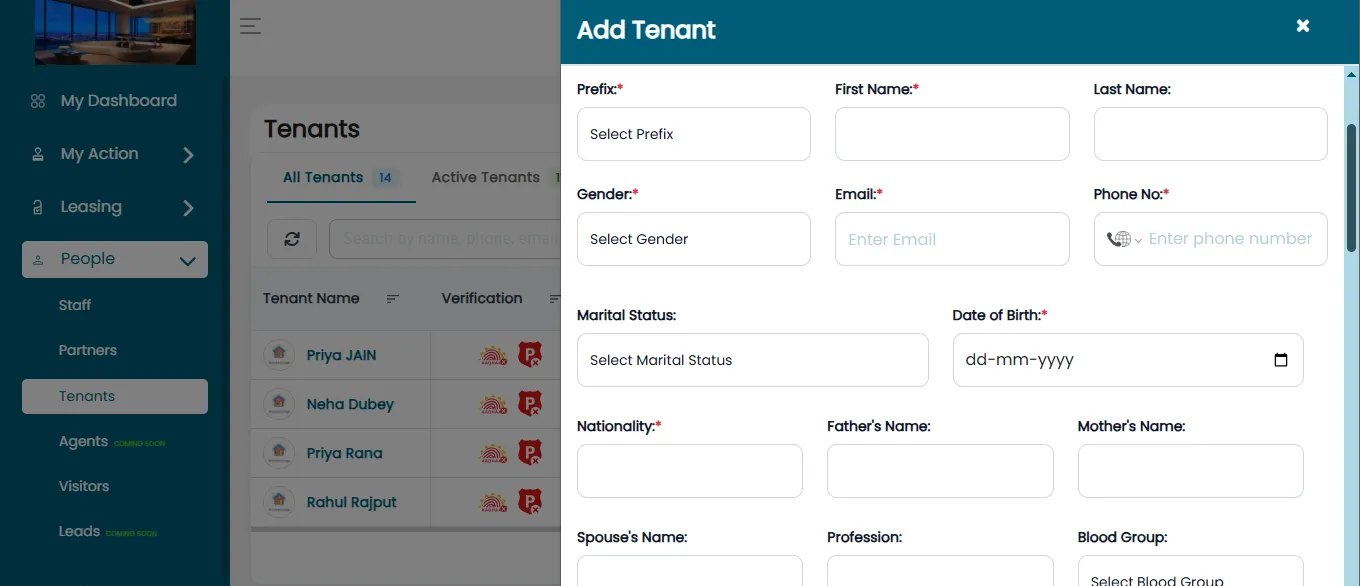1360x586 pixels.
Task: Click the refresh icon in Tenants panel
Action: pyautogui.click(x=292, y=239)
